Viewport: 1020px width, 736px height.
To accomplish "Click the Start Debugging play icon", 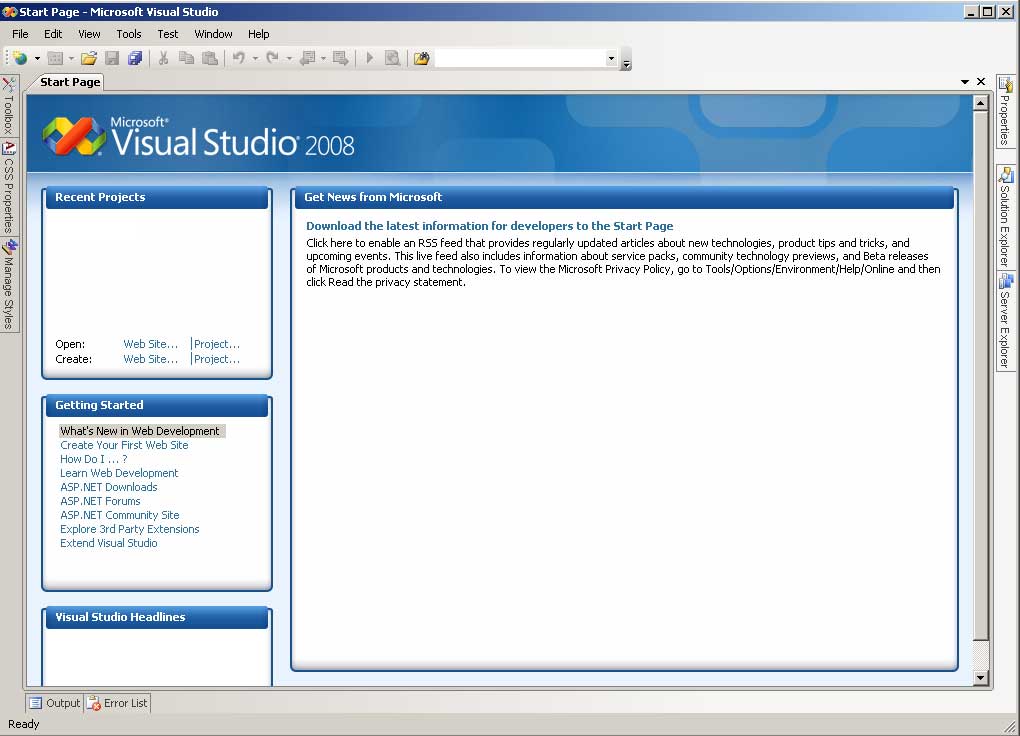I will (x=369, y=59).
